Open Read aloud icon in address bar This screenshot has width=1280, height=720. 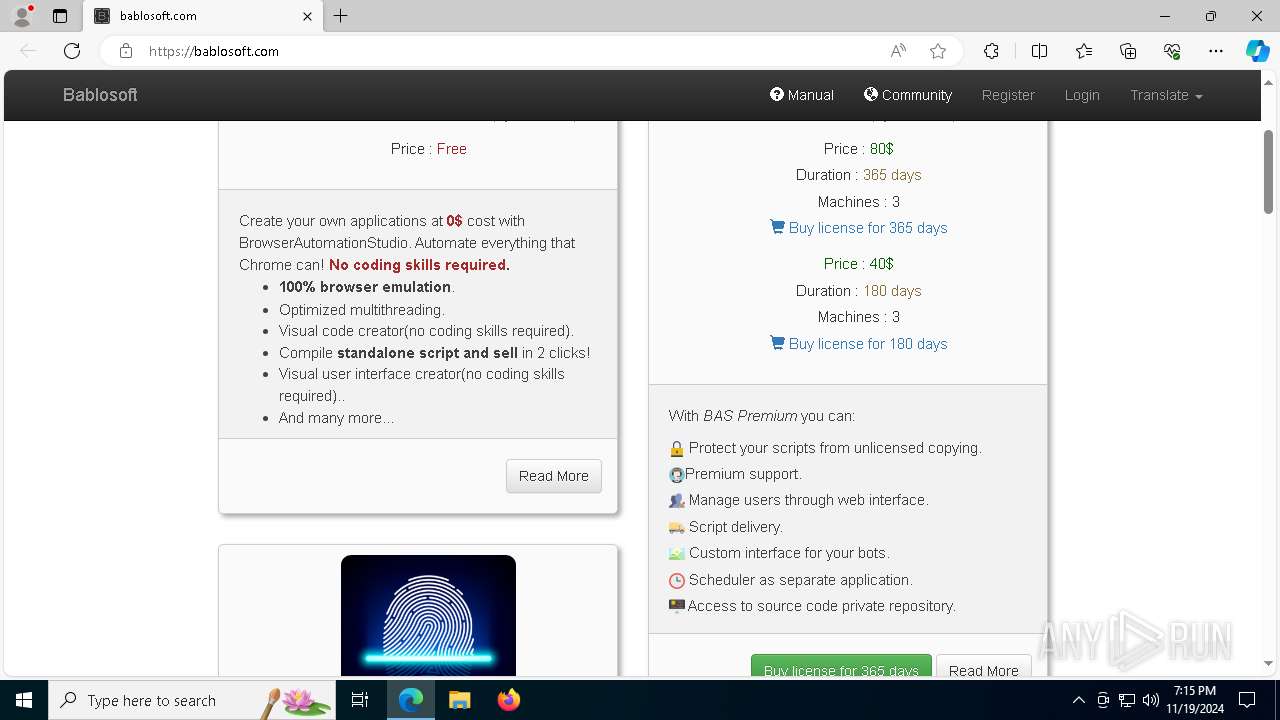click(x=898, y=51)
